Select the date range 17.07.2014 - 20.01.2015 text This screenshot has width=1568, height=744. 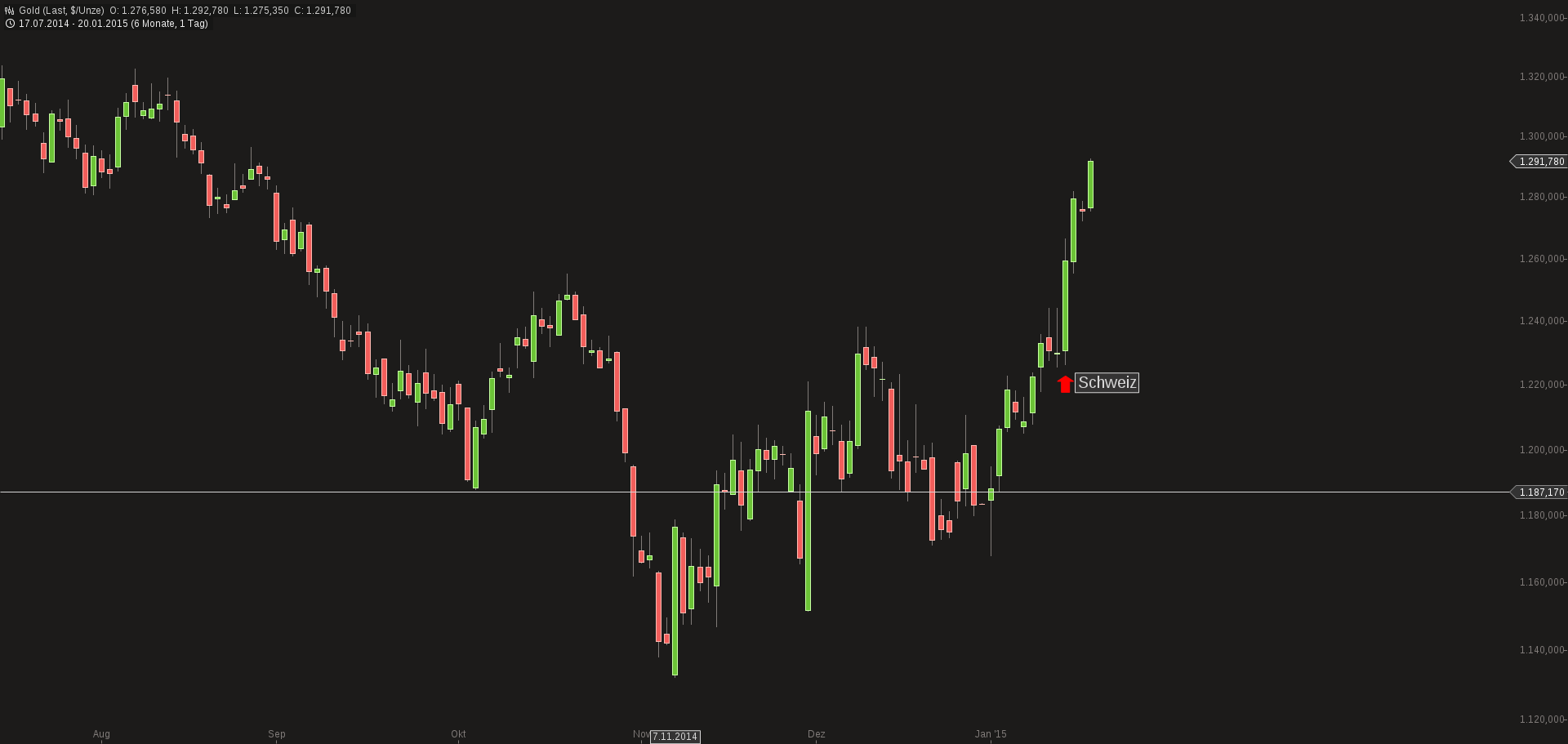pos(73,24)
